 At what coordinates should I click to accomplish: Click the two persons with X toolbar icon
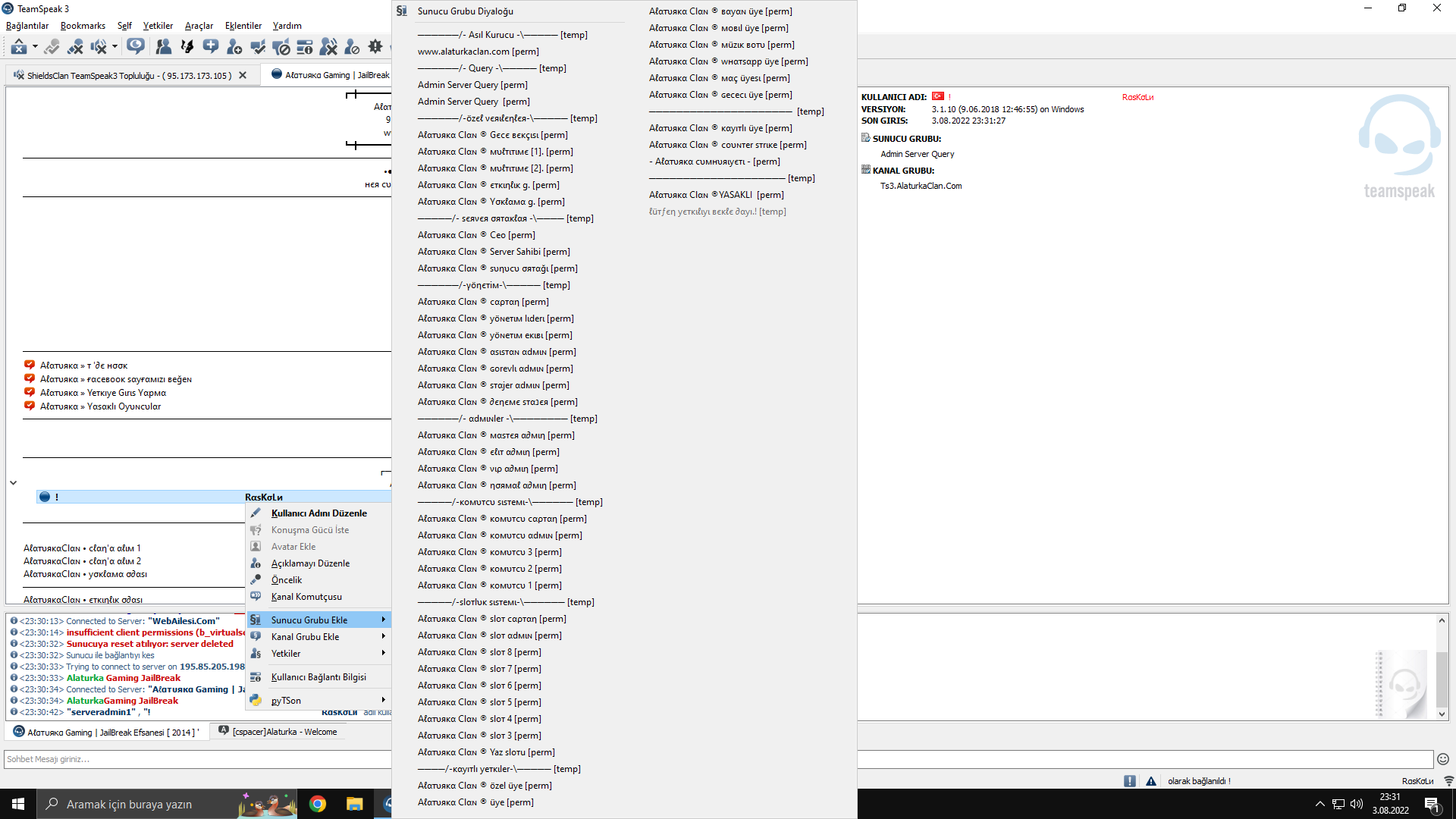click(x=328, y=47)
